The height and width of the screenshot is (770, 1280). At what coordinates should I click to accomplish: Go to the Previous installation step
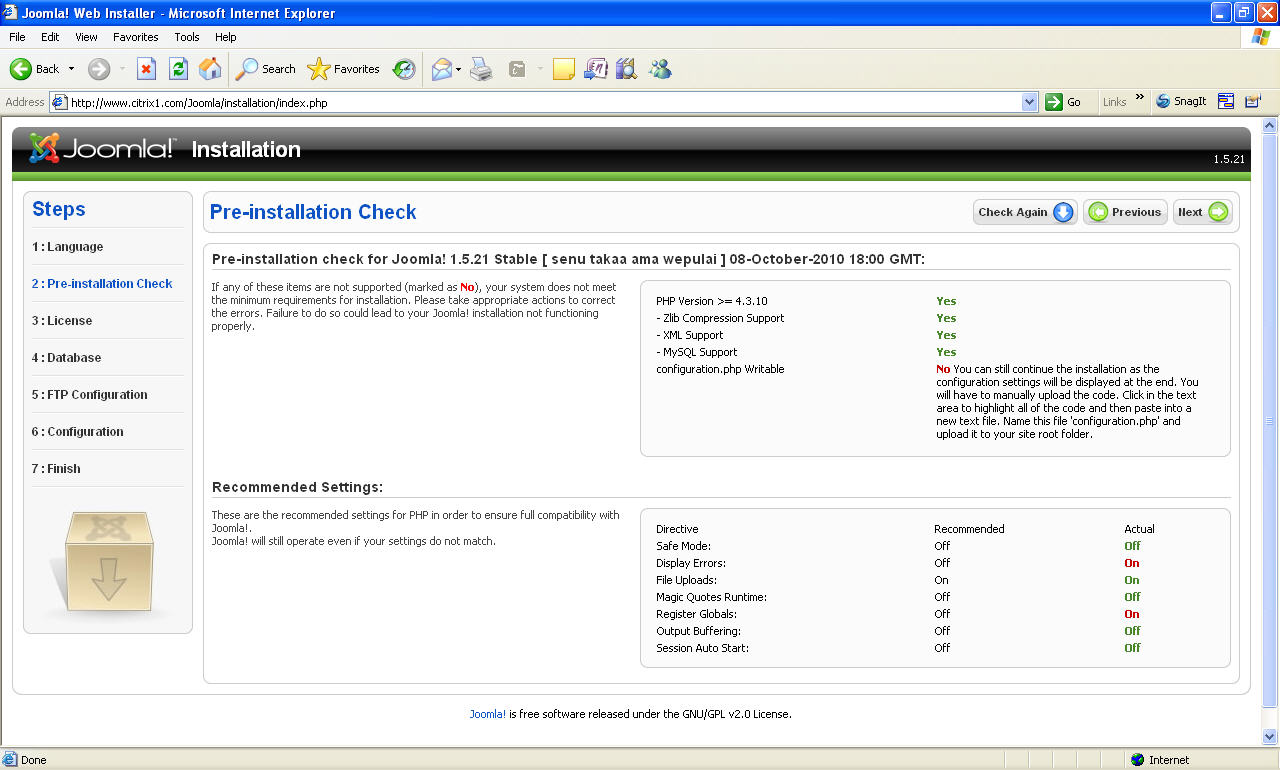tap(1125, 212)
